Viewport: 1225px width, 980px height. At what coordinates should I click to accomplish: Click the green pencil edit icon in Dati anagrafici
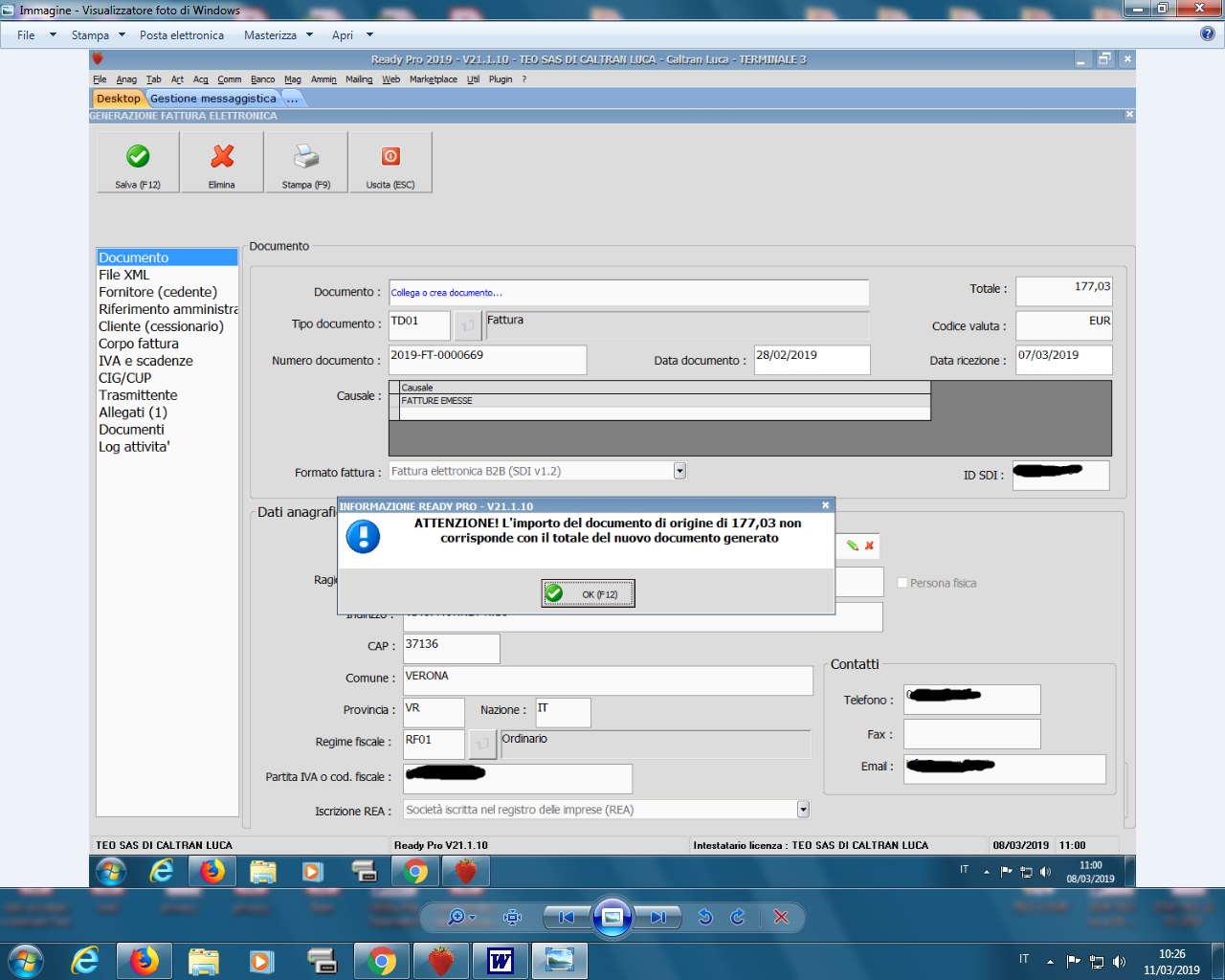click(x=853, y=546)
